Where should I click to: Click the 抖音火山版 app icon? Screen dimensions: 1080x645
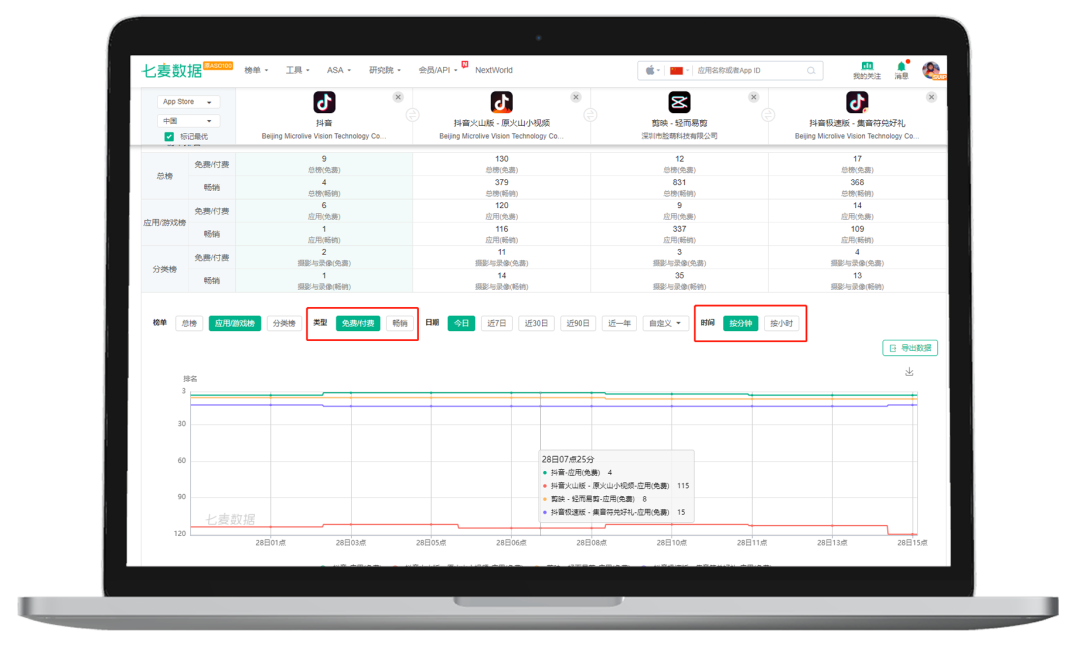501,102
